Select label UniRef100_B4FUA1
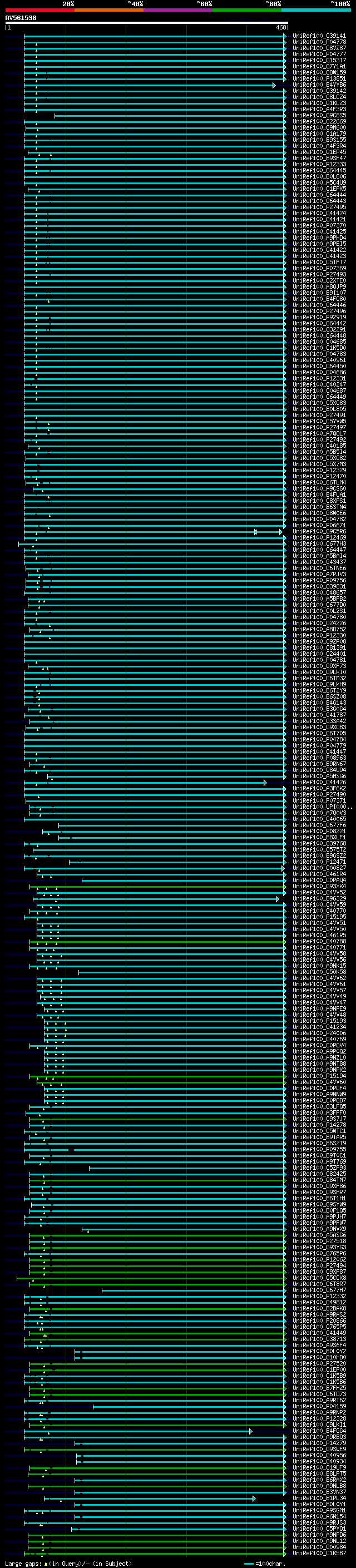This screenshot has height=1568, width=356. pyautogui.click(x=319, y=495)
